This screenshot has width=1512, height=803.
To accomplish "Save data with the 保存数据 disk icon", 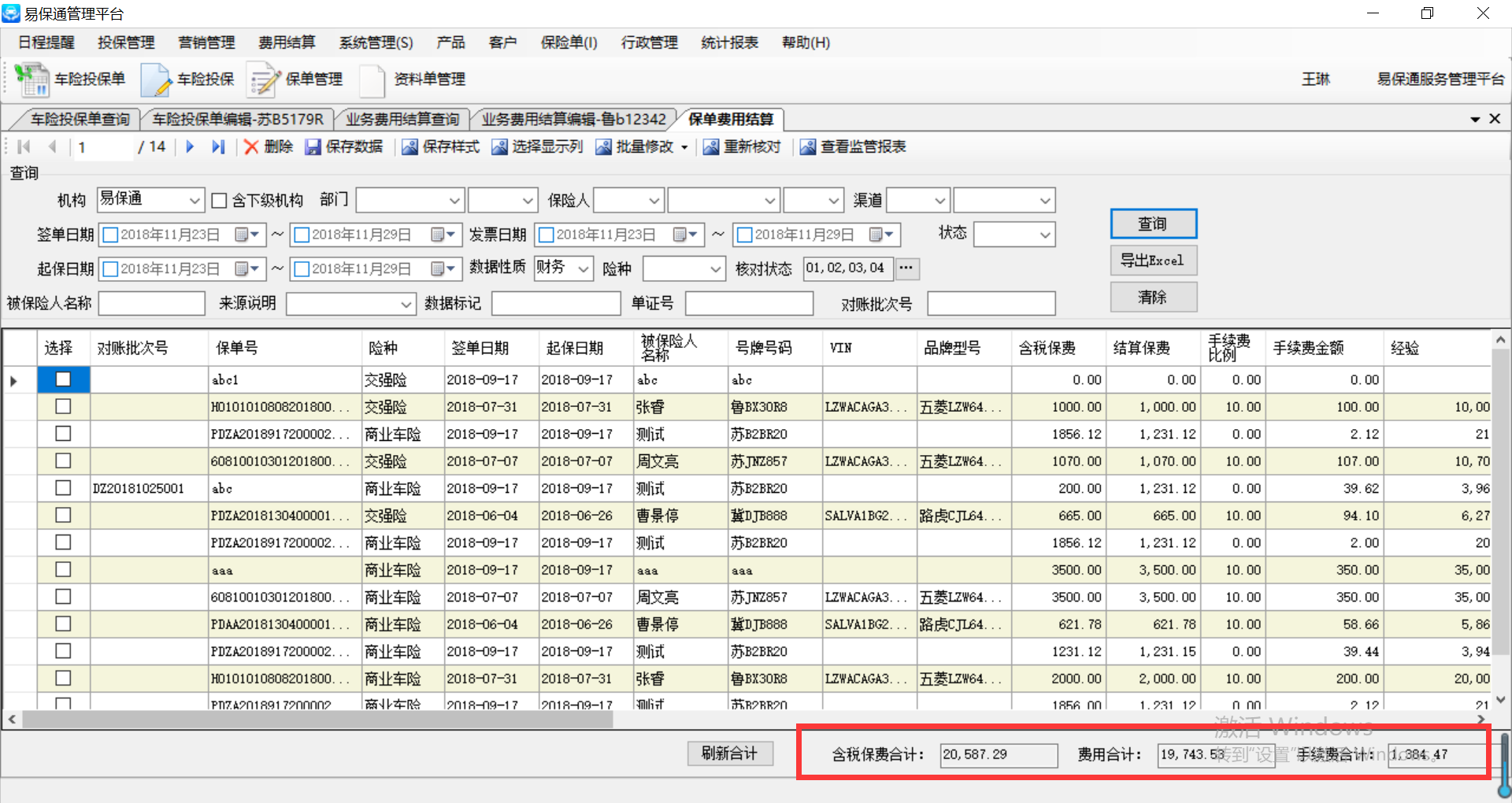I will [313, 147].
